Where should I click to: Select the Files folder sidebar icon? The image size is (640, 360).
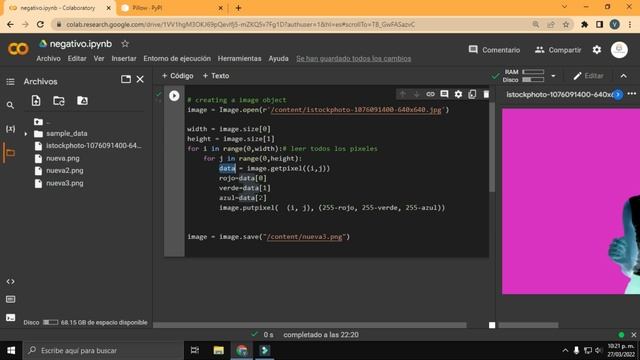10,153
